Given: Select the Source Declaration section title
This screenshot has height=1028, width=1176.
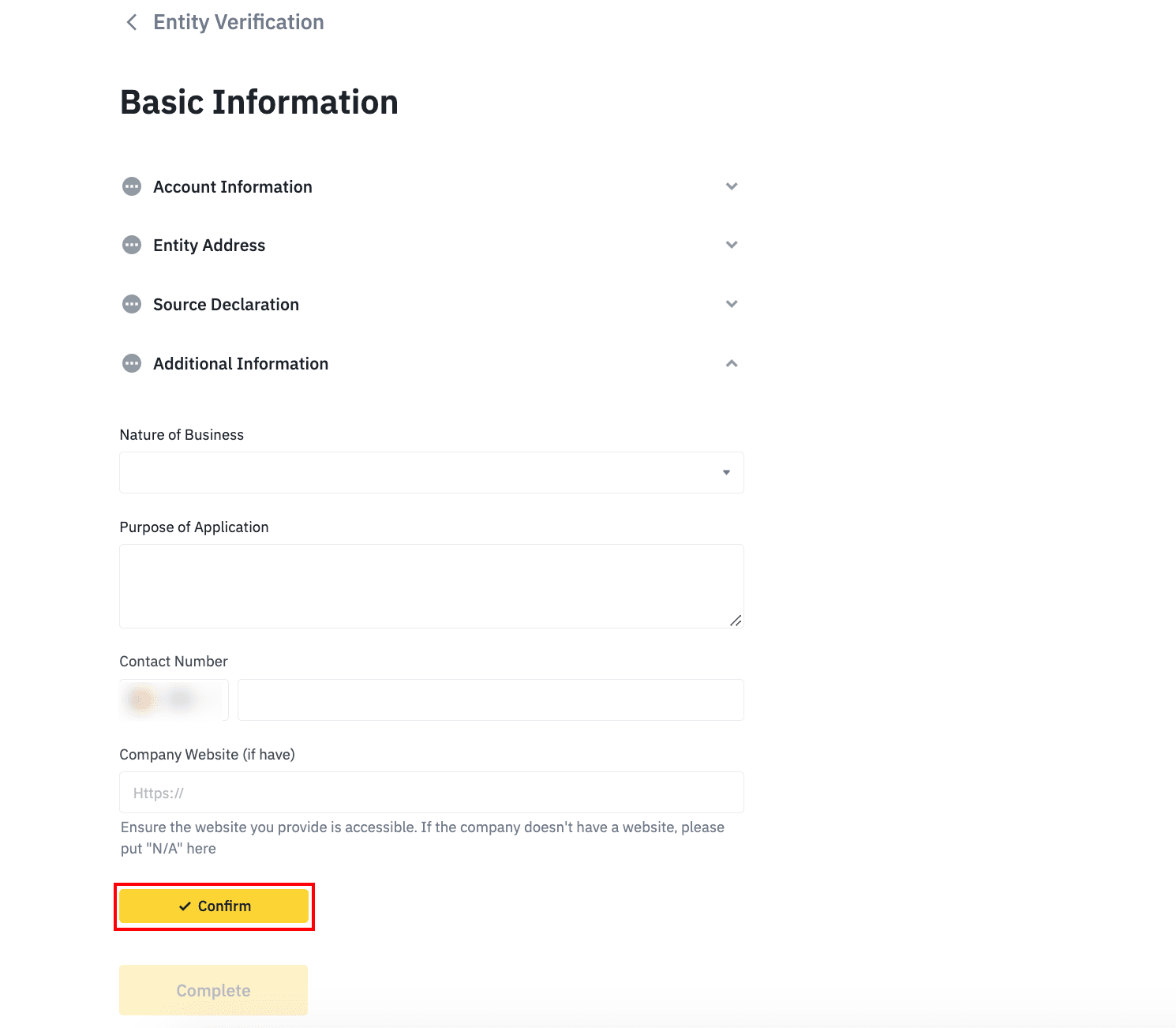Looking at the screenshot, I should (226, 305).
